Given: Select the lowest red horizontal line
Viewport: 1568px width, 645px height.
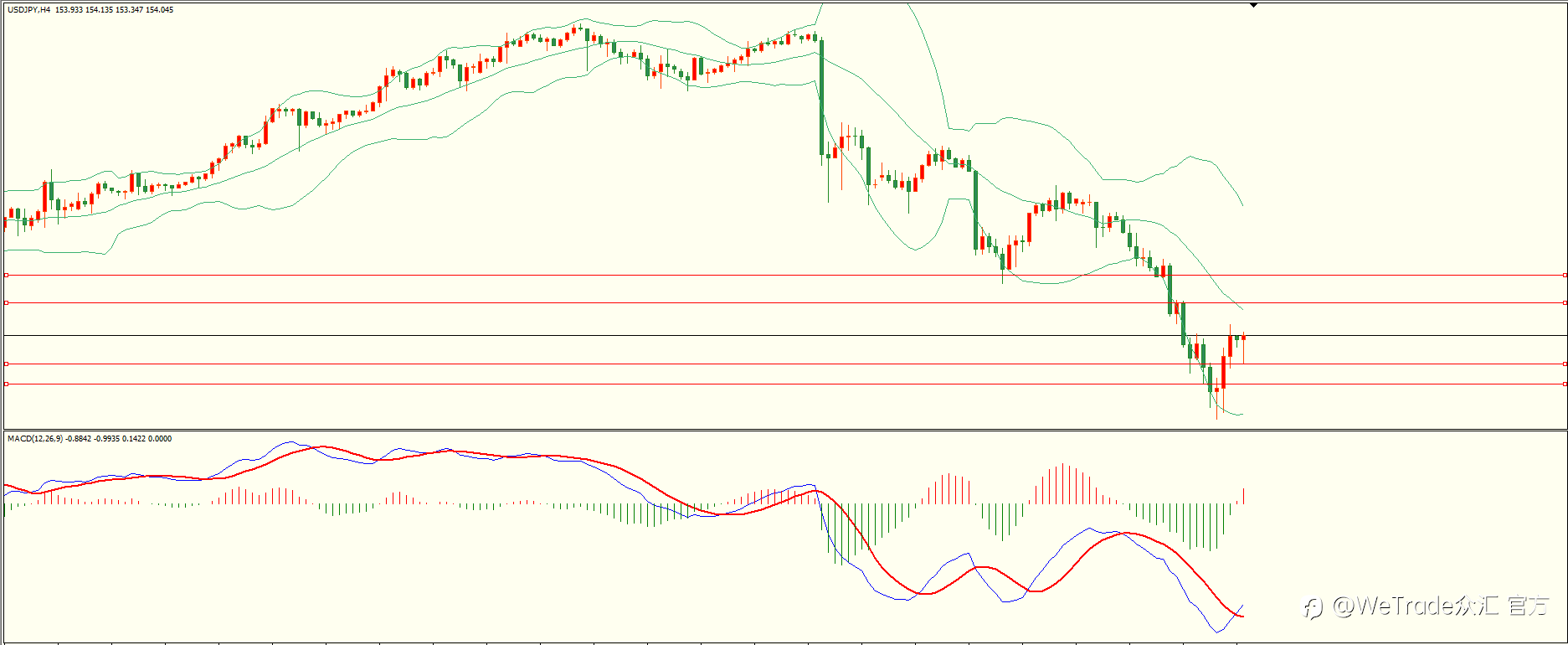Looking at the screenshot, I should tap(784, 384).
